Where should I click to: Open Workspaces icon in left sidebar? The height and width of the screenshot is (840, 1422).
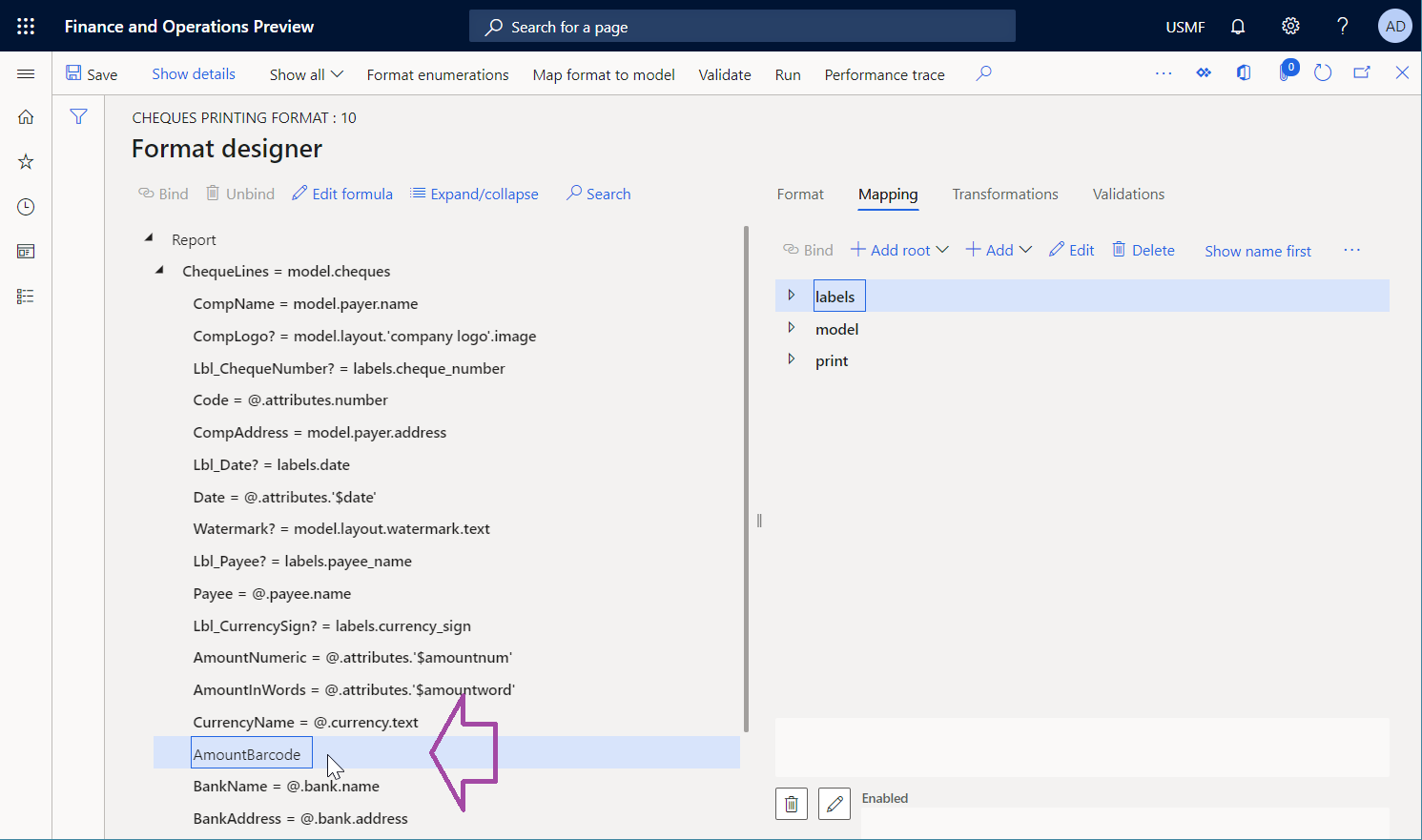coord(26,252)
